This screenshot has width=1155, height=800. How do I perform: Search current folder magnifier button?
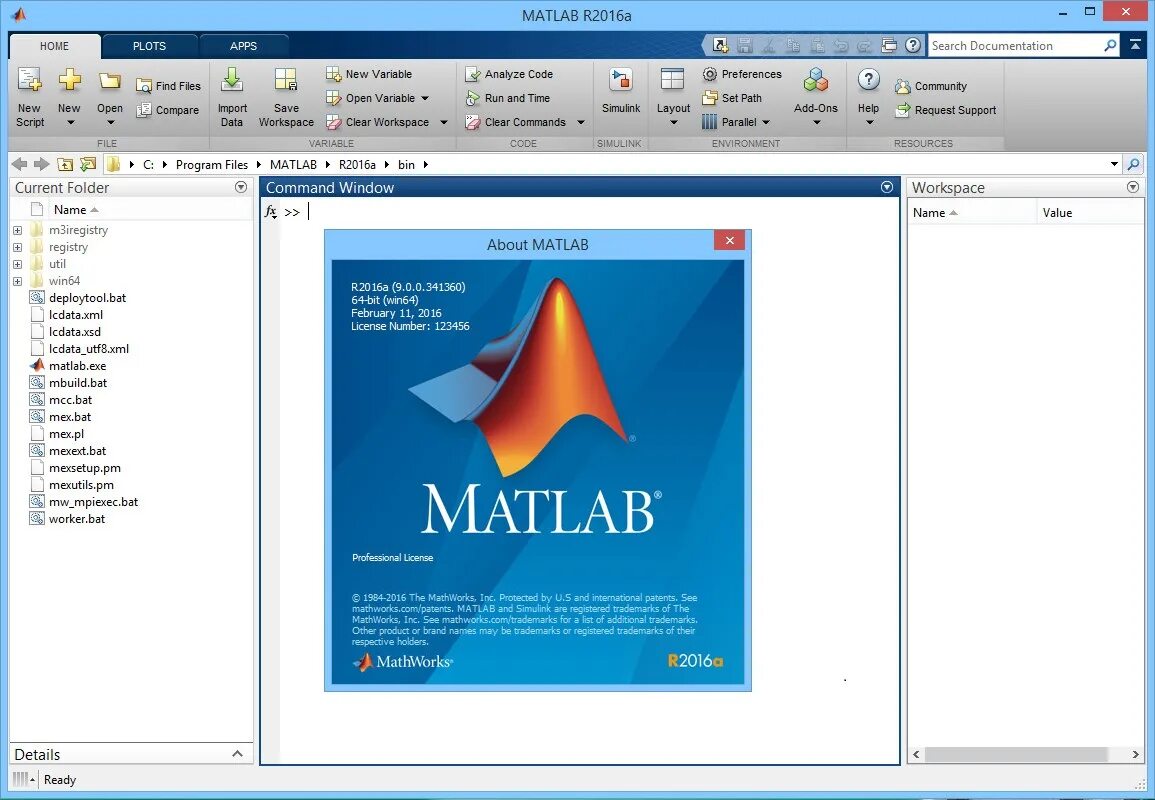click(1134, 164)
